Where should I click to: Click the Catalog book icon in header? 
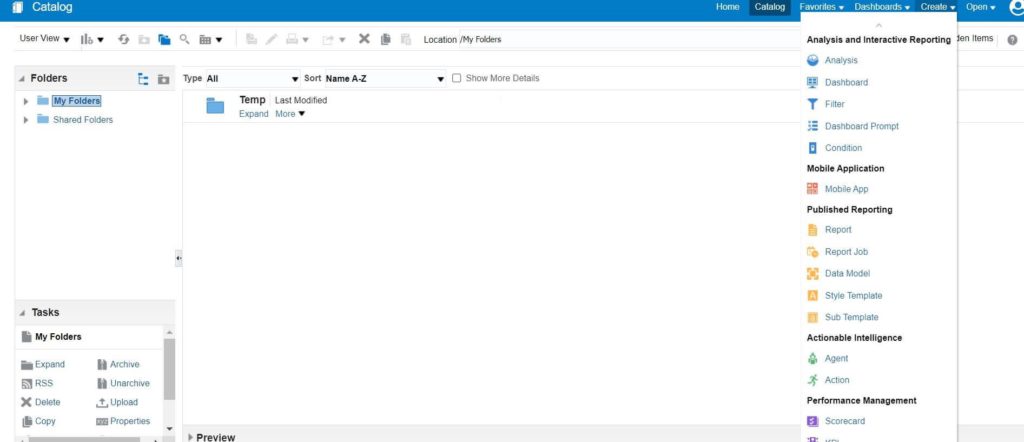click(18, 8)
